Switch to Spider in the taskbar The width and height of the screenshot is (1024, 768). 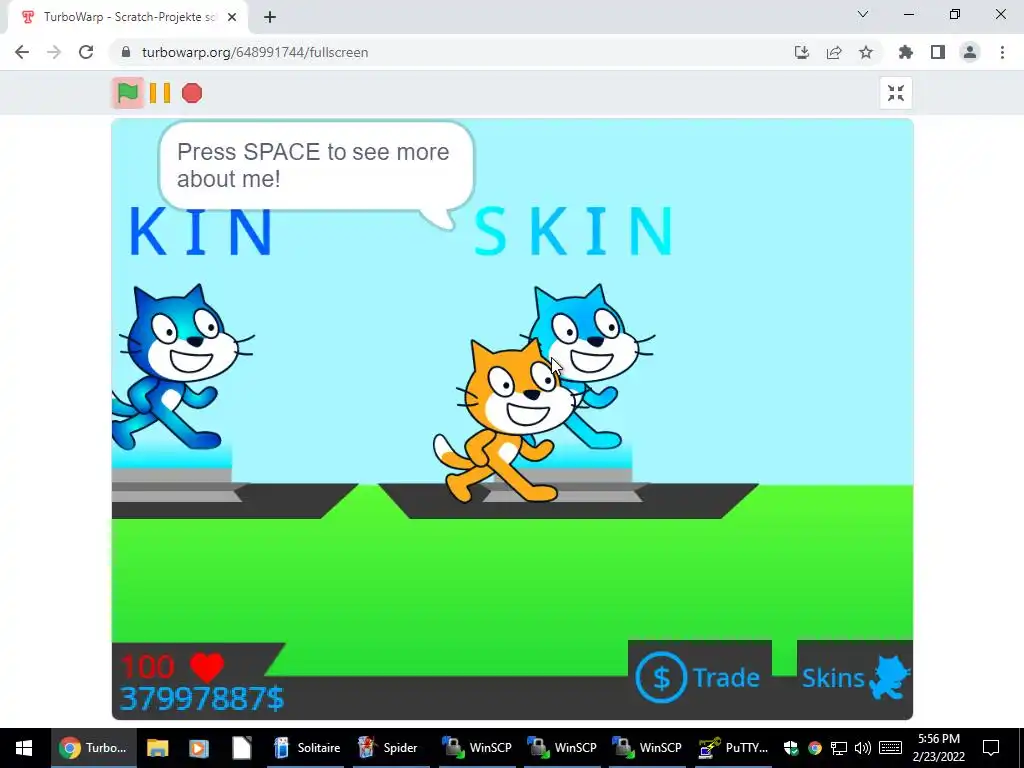pyautogui.click(x=391, y=748)
